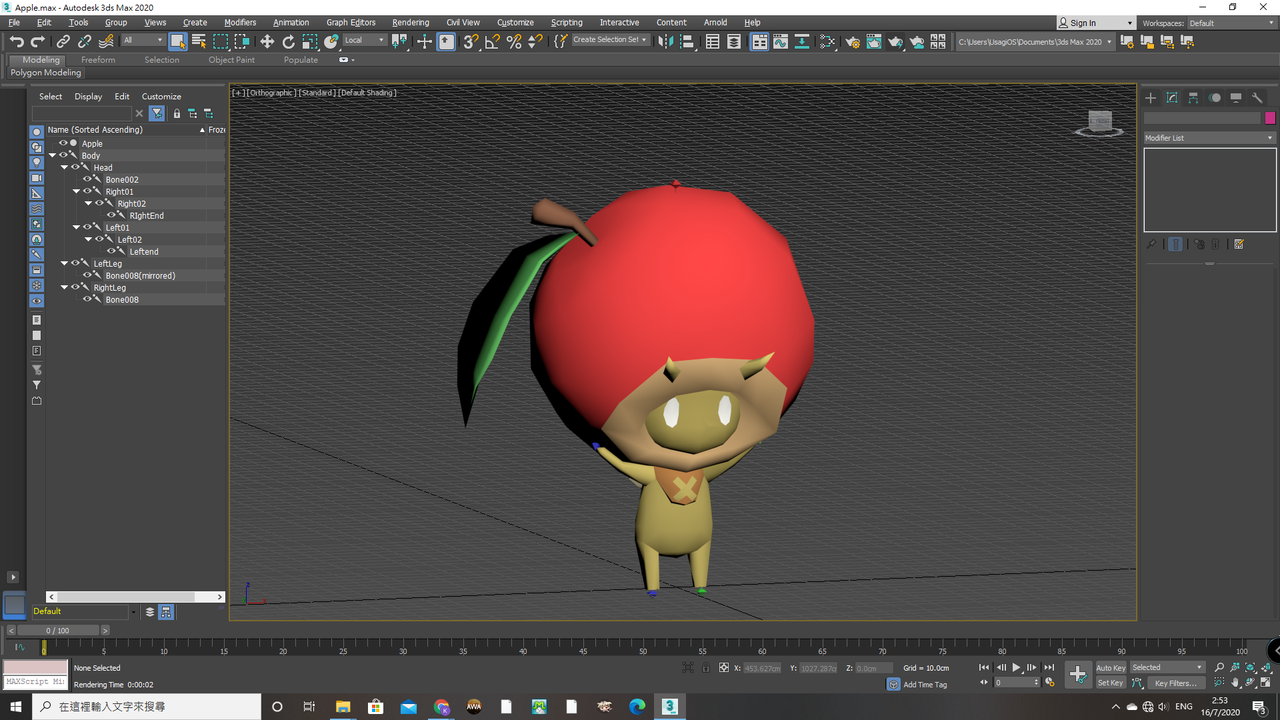This screenshot has width=1280, height=720.
Task: Collapse the Body hierarchy node
Action: pyautogui.click(x=52, y=156)
